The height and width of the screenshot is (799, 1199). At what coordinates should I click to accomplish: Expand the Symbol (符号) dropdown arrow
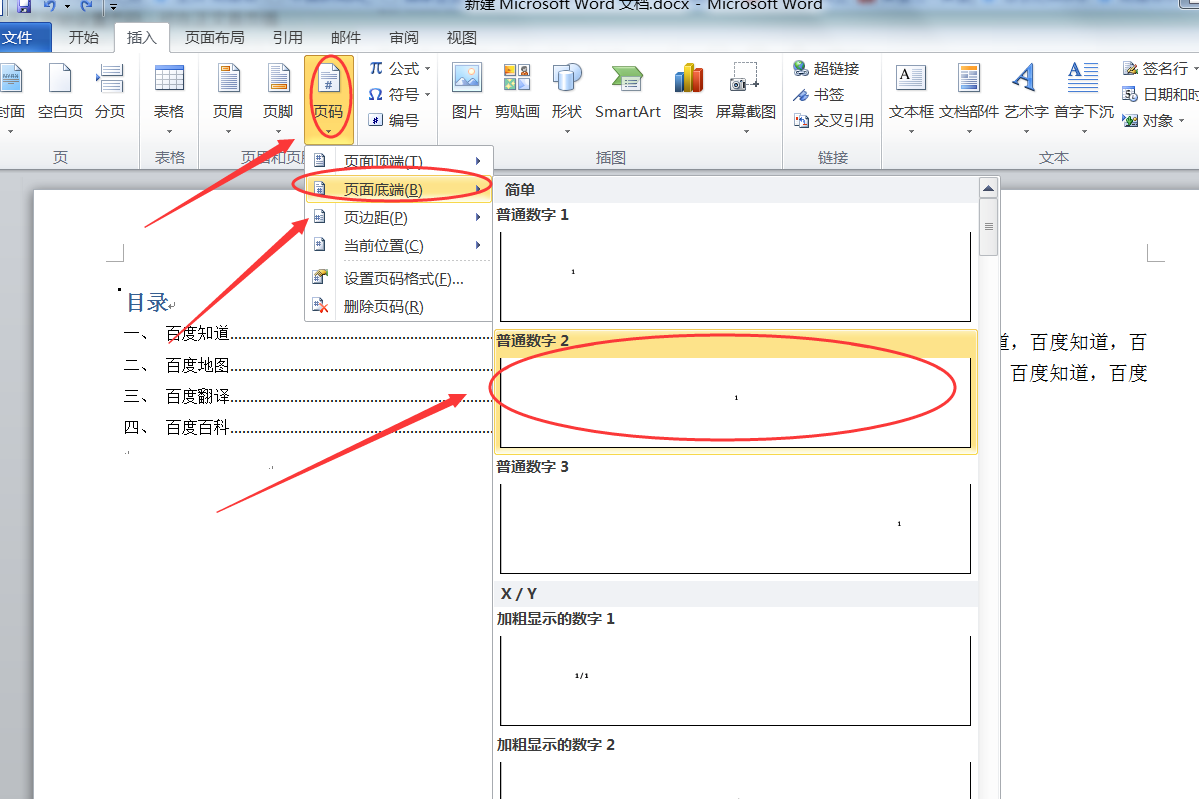click(427, 95)
